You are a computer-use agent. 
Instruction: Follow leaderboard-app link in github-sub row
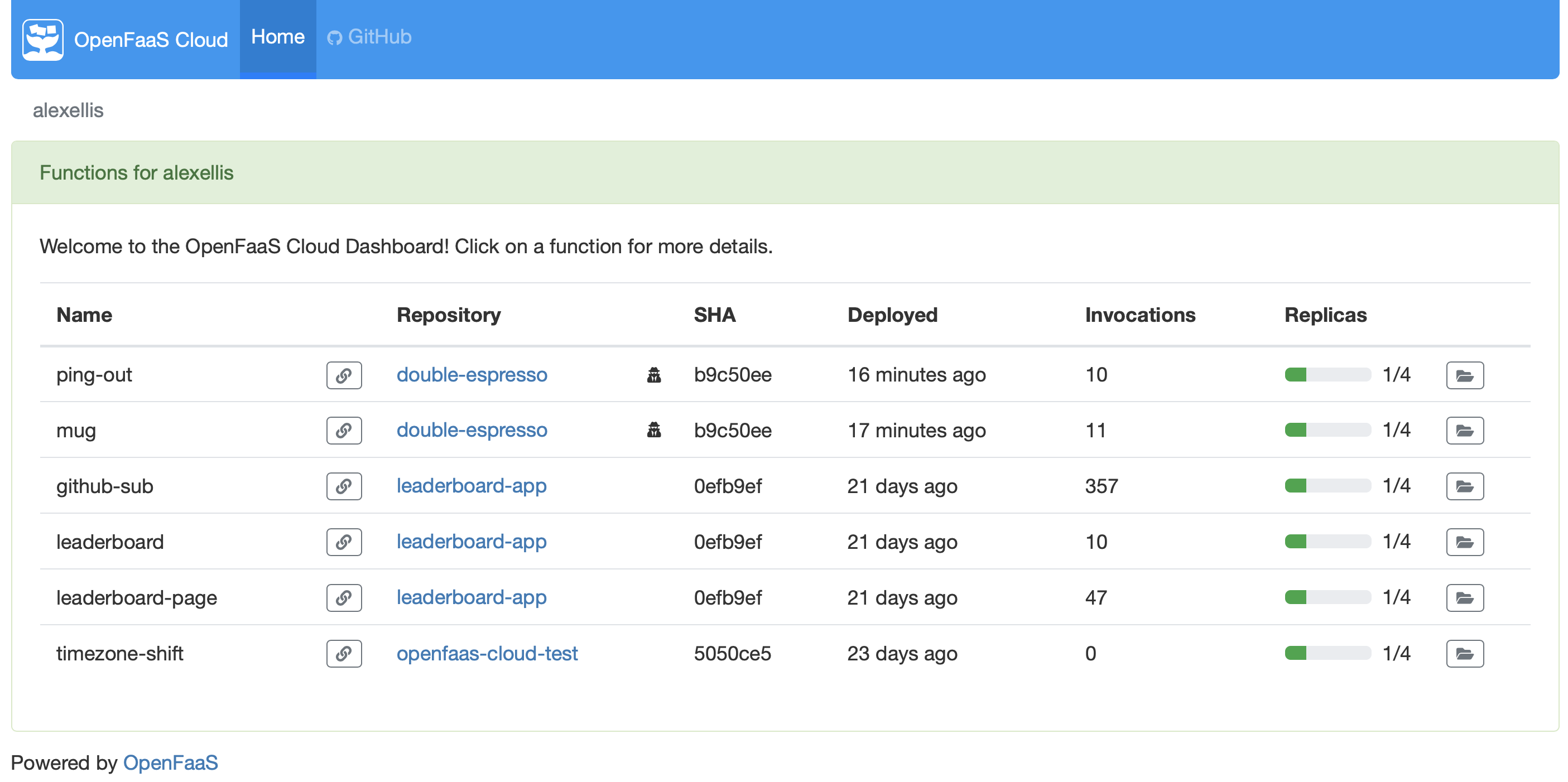pyautogui.click(x=471, y=486)
